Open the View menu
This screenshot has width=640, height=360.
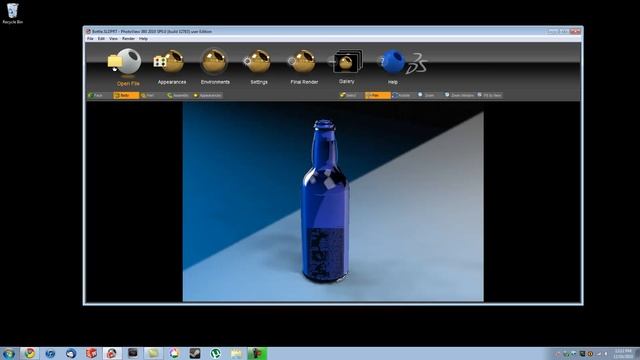pyautogui.click(x=113, y=39)
